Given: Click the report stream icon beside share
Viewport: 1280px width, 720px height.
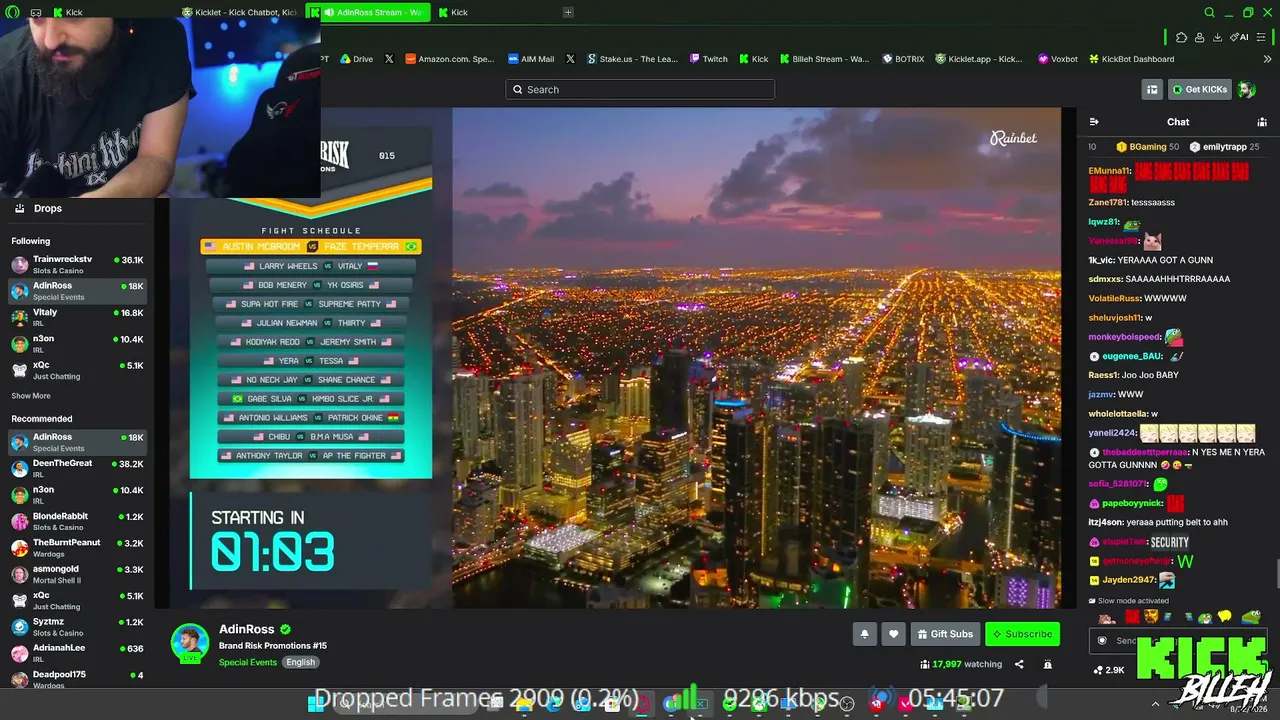Looking at the screenshot, I should [1047, 664].
